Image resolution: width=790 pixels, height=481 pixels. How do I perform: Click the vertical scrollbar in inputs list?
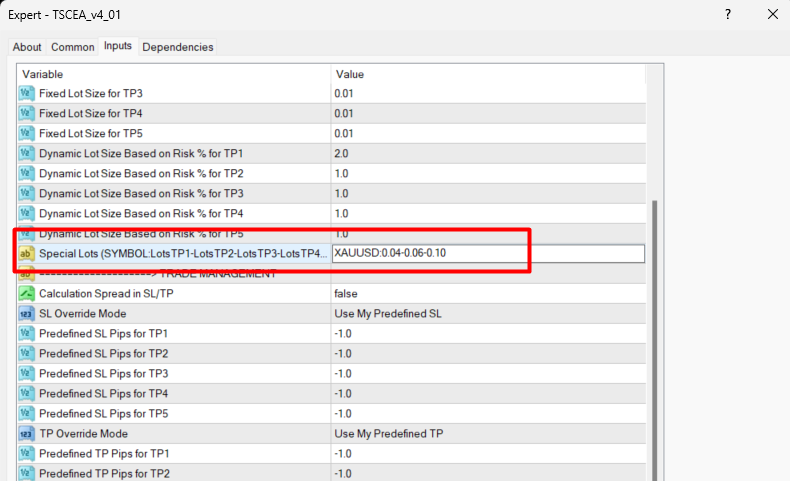[656, 330]
